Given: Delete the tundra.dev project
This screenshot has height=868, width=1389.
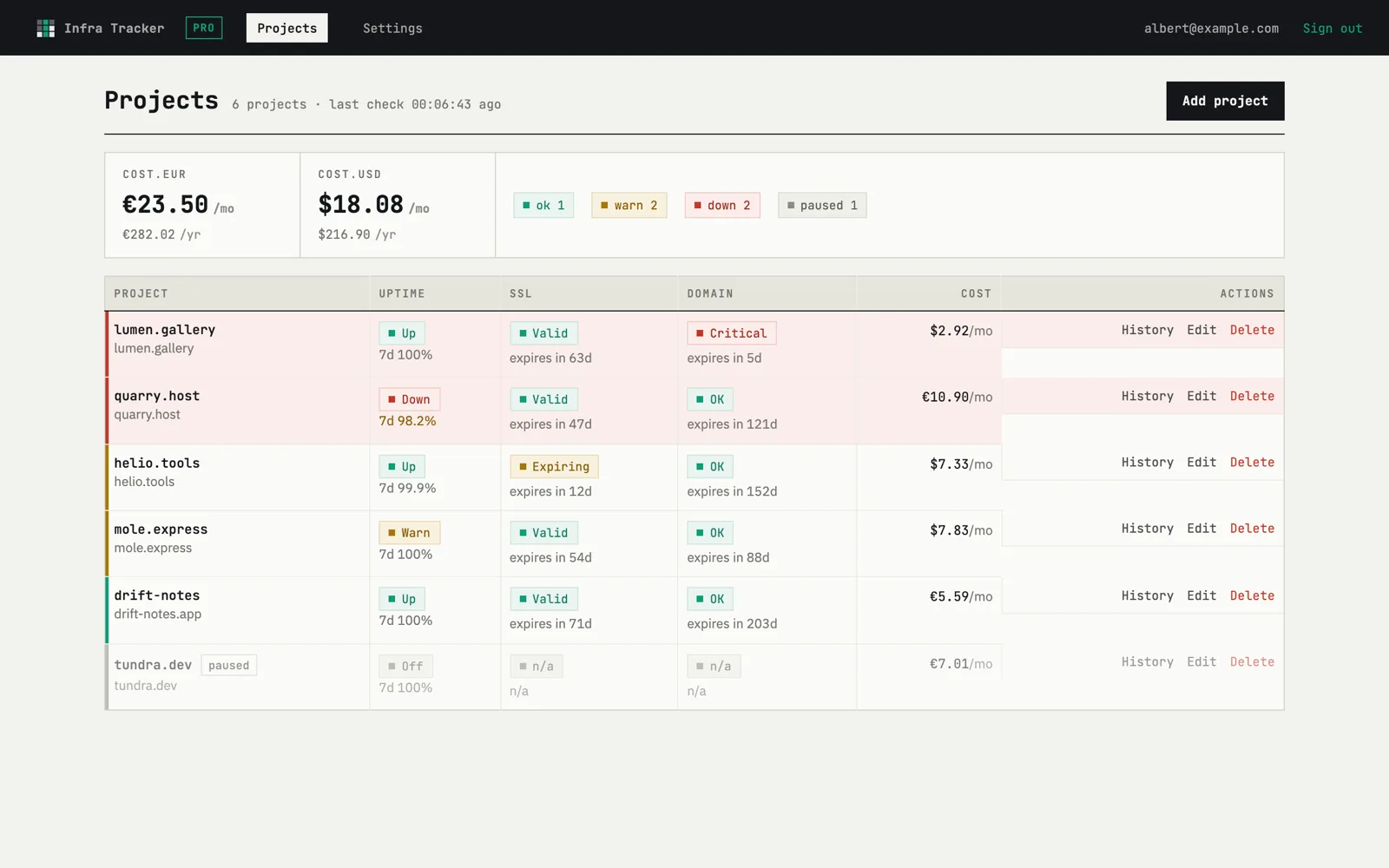Looking at the screenshot, I should [1252, 661].
